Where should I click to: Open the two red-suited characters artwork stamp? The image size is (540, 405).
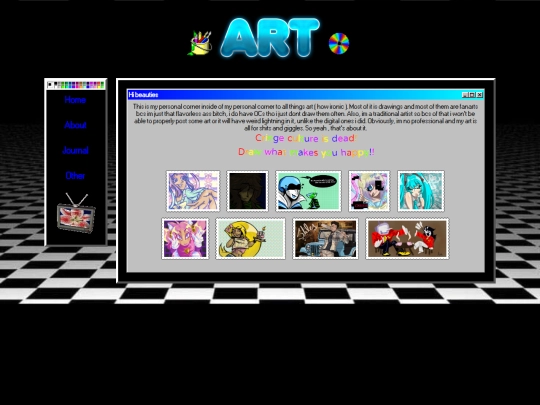pos(407,239)
